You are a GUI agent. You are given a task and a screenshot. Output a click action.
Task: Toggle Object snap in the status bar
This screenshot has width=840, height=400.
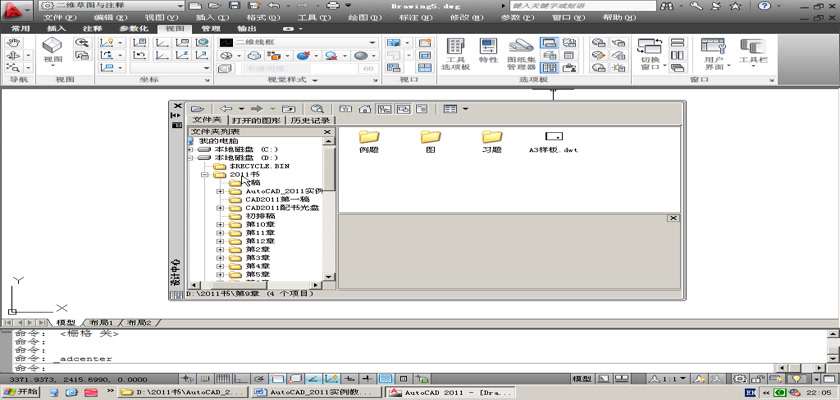[x=278, y=379]
